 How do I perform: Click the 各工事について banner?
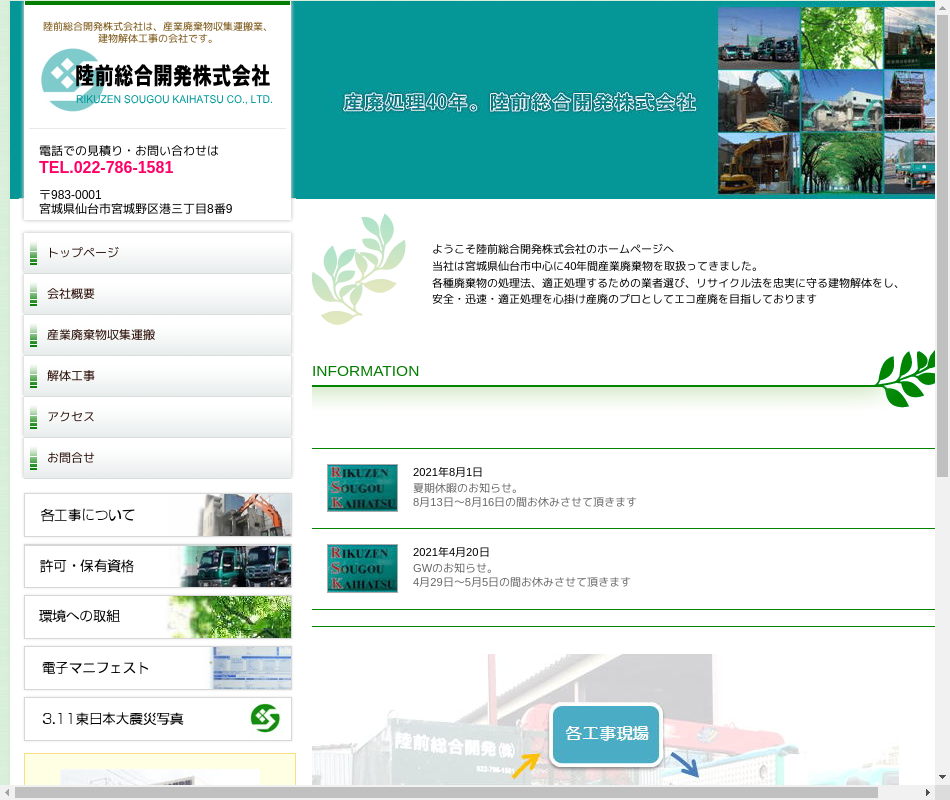158,515
